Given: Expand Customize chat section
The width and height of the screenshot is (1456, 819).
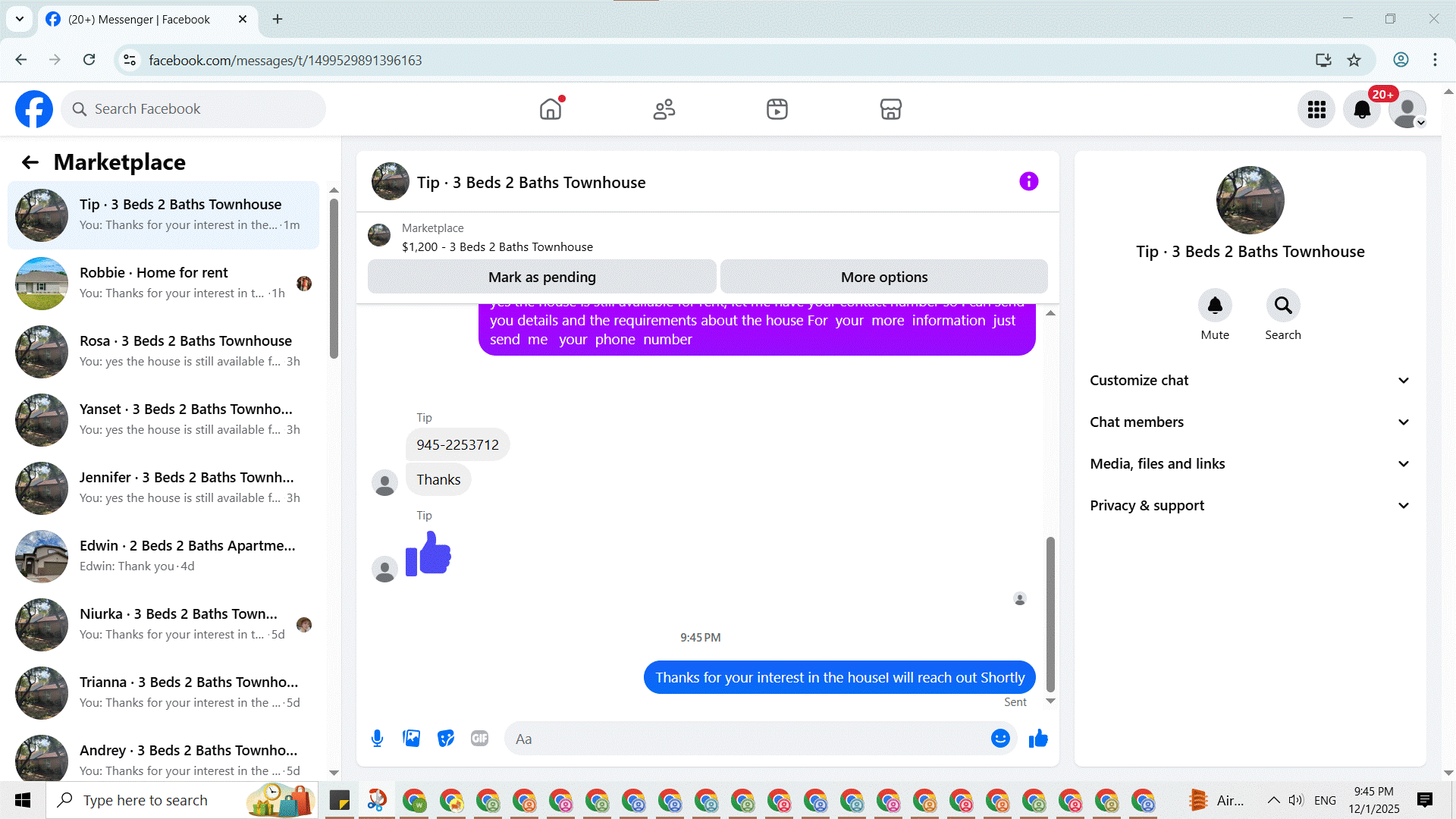Looking at the screenshot, I should (x=1250, y=381).
